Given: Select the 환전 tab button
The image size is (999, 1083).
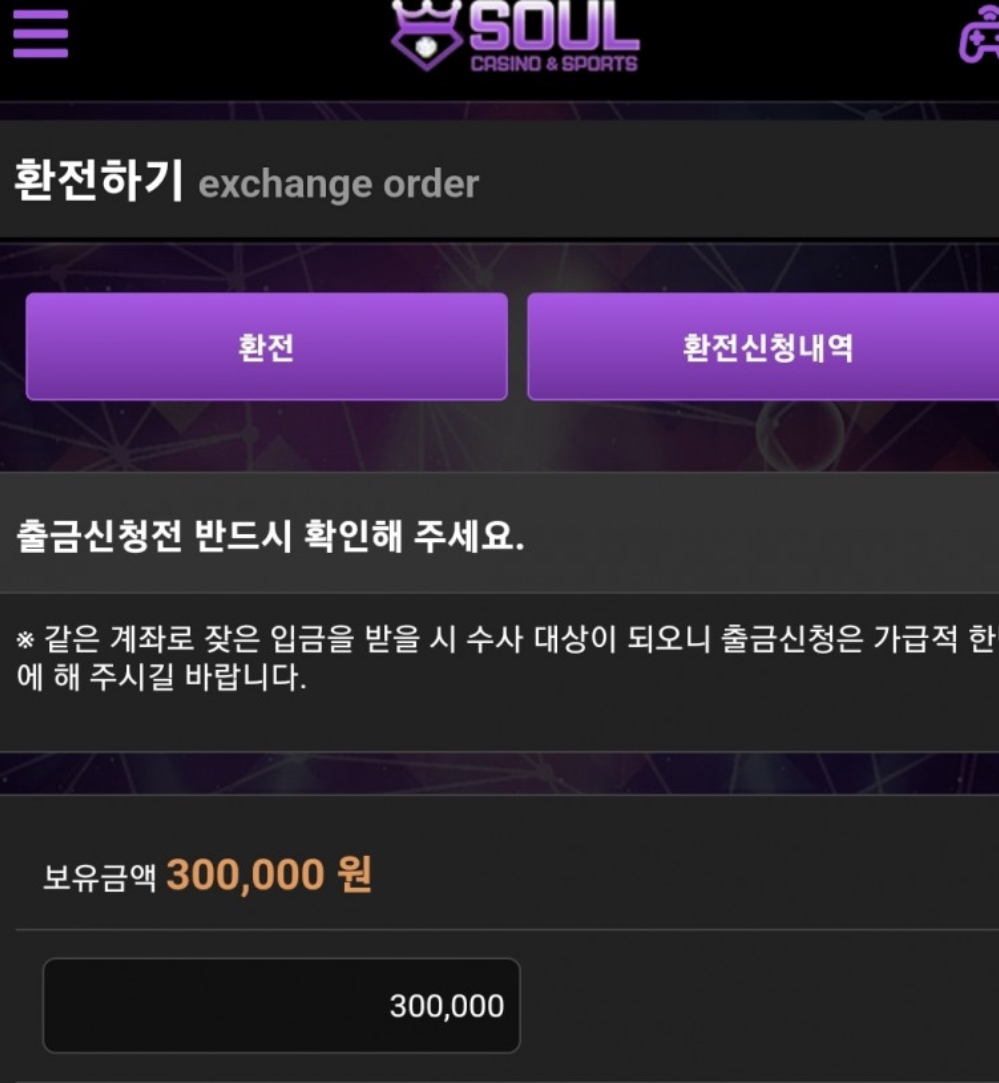Looking at the screenshot, I should 266,347.
